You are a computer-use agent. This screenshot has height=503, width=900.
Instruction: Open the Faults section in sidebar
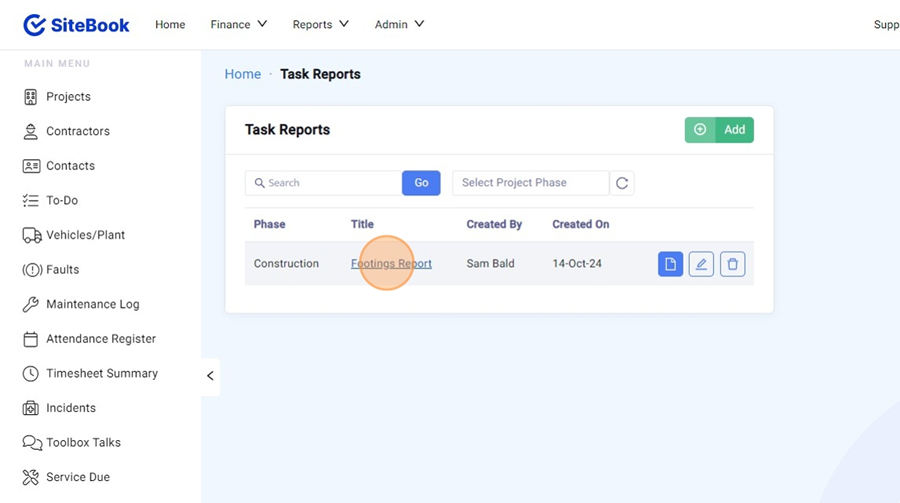click(x=62, y=270)
